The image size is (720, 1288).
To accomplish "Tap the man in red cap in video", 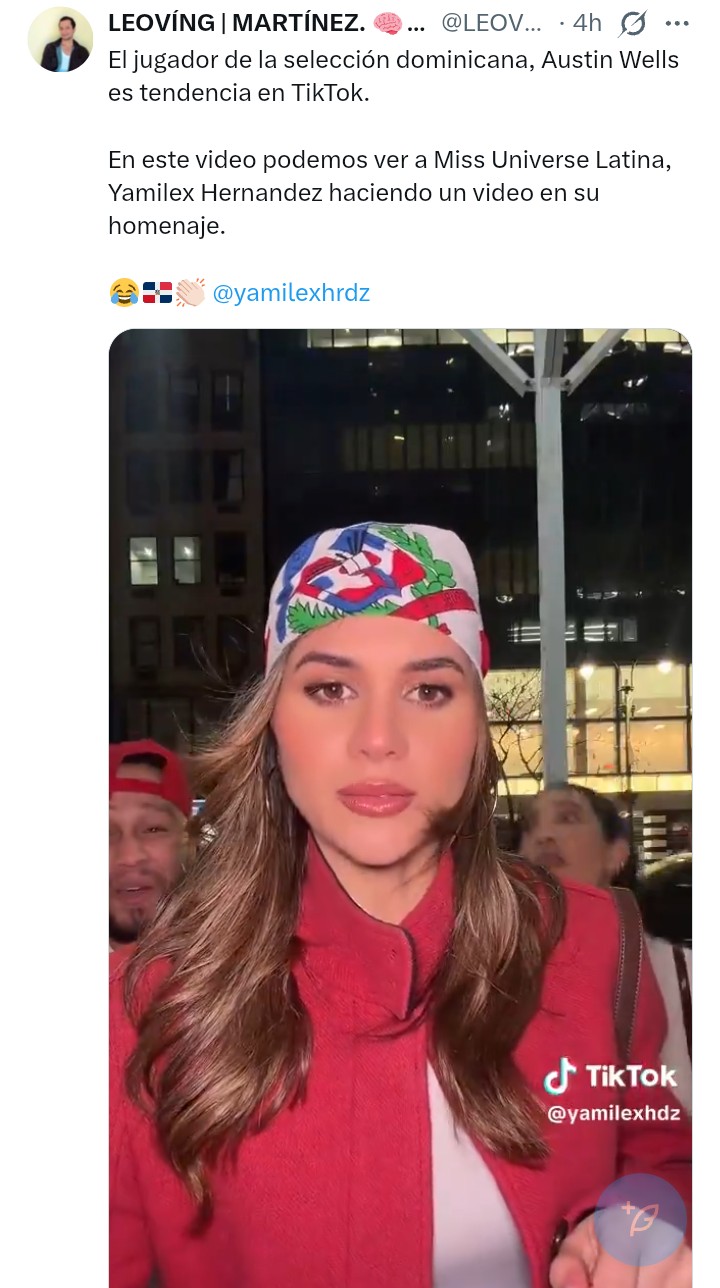I will (148, 840).
